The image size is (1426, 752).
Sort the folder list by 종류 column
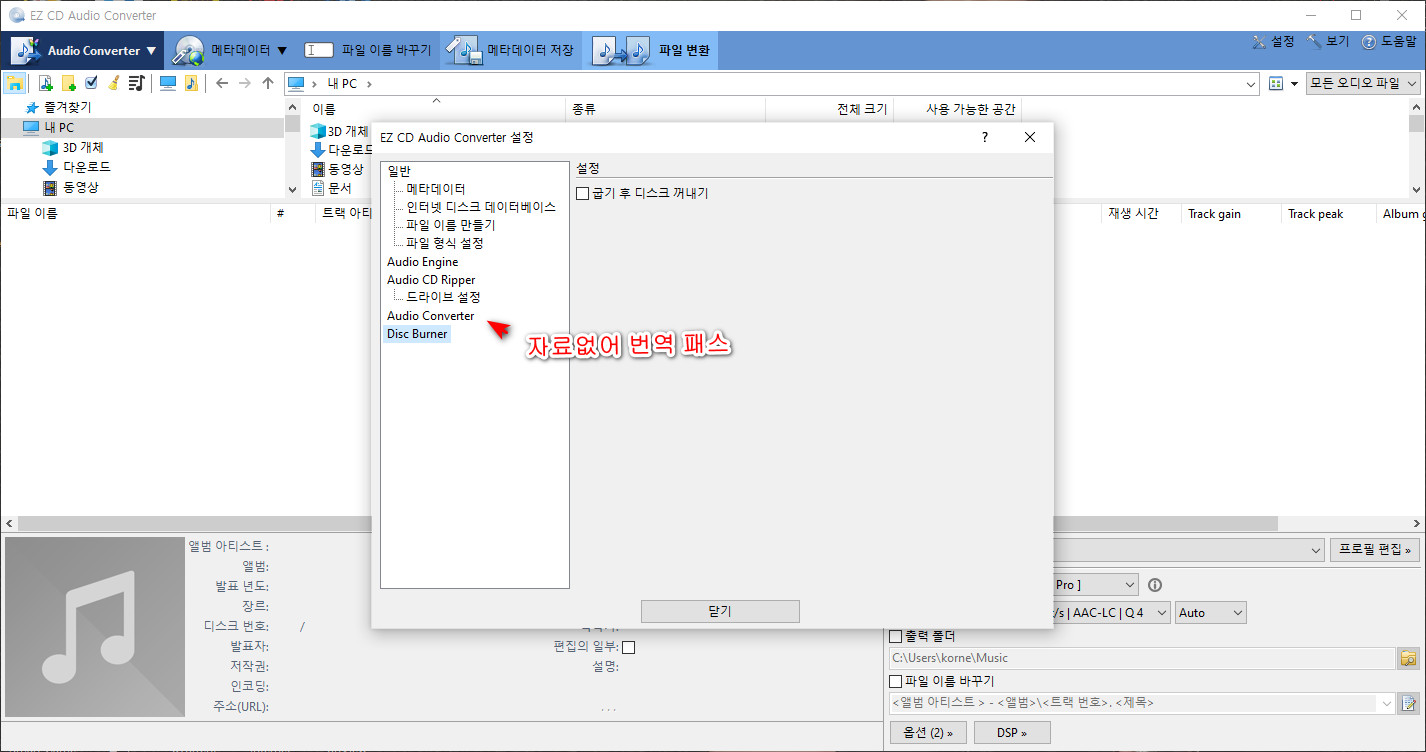[665, 109]
